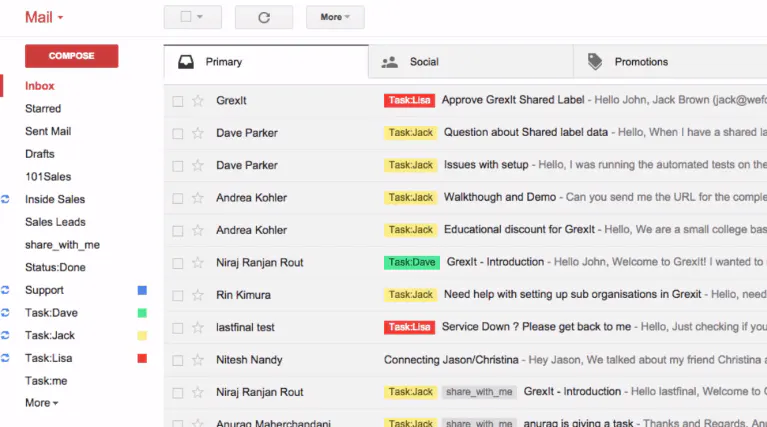This screenshot has height=427, width=767.
Task: Click the COMPOSE button
Action: (x=71, y=56)
